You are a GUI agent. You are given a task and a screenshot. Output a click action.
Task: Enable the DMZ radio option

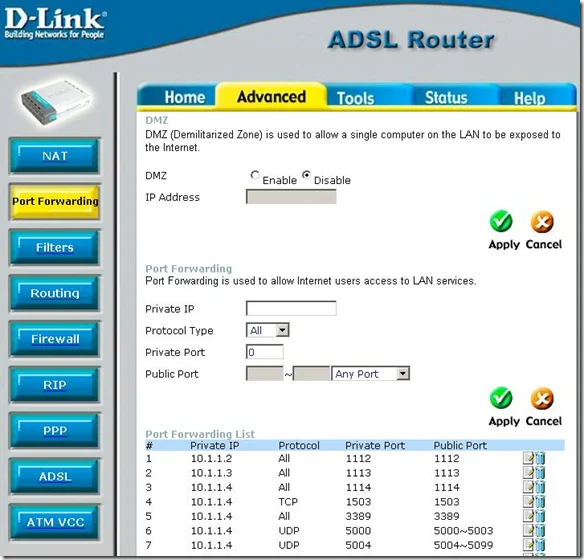(255, 175)
